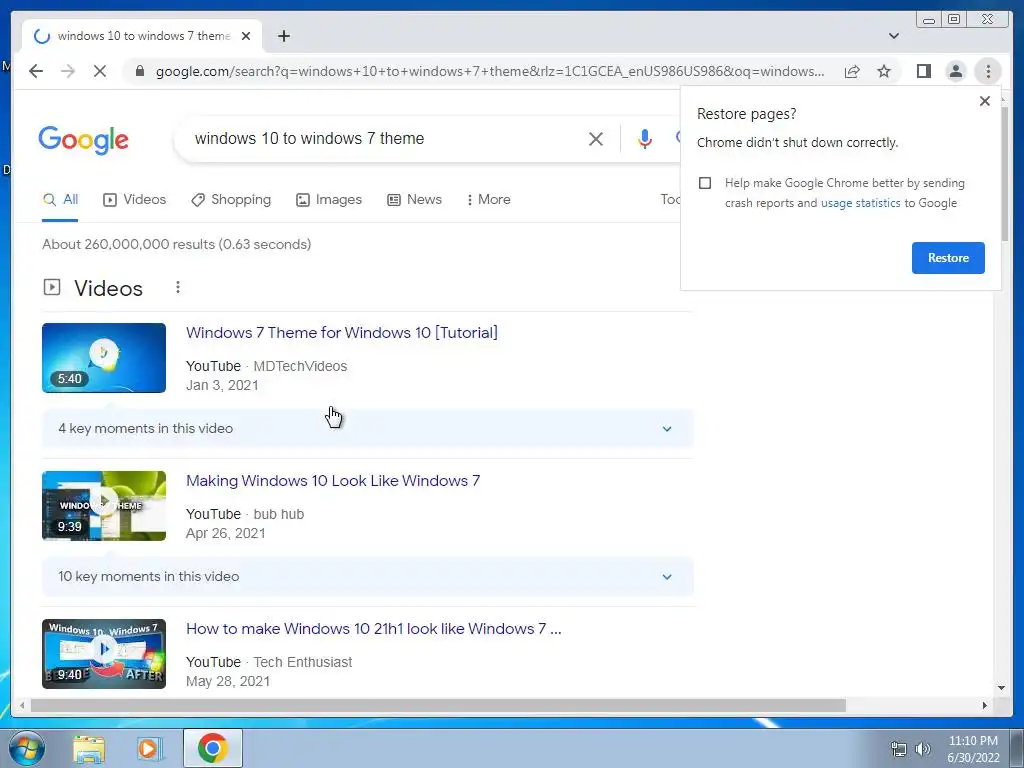This screenshot has height=768, width=1024.
Task: Switch to Videos results tab
Action: pos(135,200)
